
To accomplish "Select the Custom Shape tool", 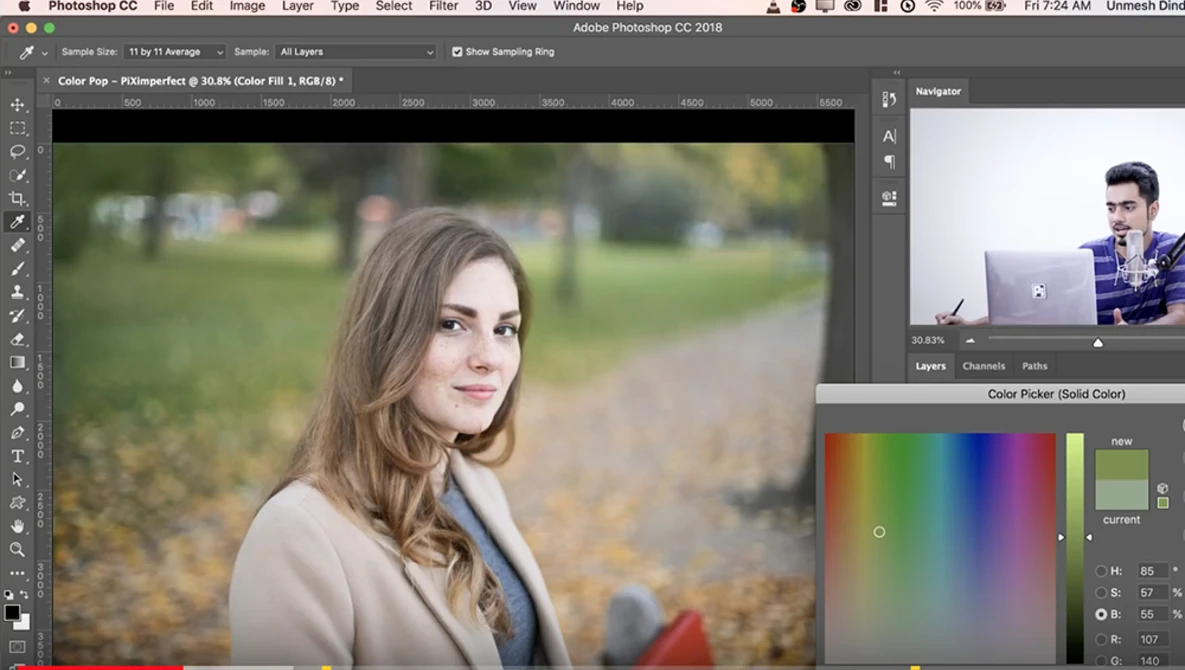I will [17, 502].
